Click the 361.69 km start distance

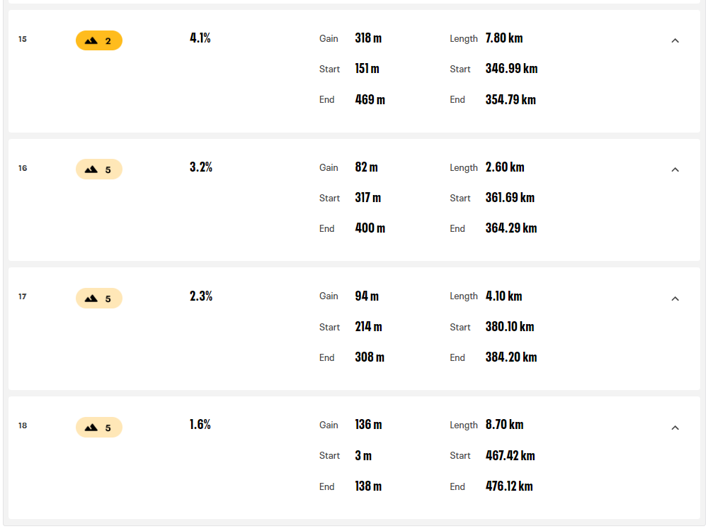pyautogui.click(x=510, y=198)
